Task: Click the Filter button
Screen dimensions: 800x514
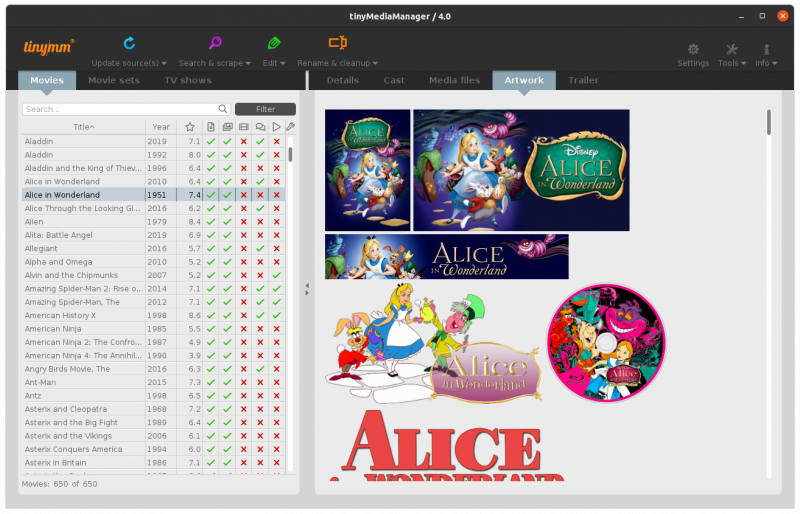Action: pyautogui.click(x=265, y=109)
